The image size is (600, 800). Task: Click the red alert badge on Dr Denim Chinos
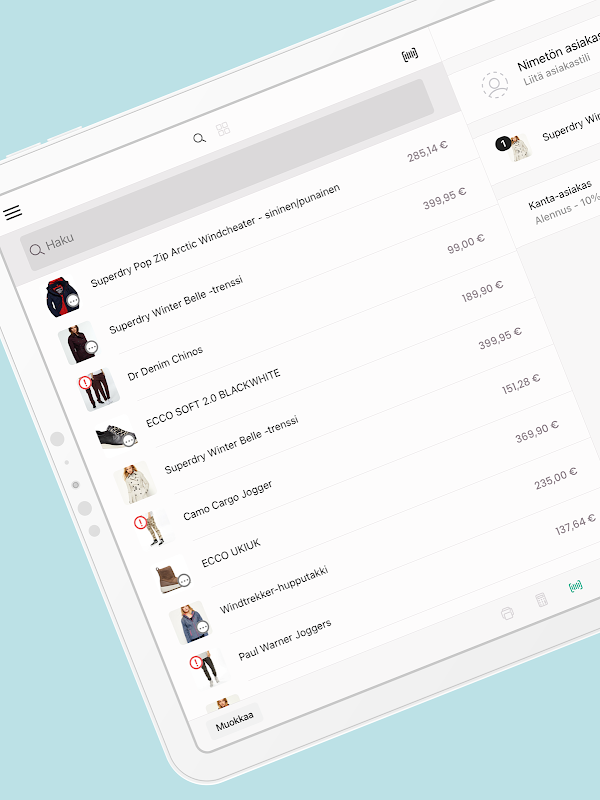click(x=85, y=382)
